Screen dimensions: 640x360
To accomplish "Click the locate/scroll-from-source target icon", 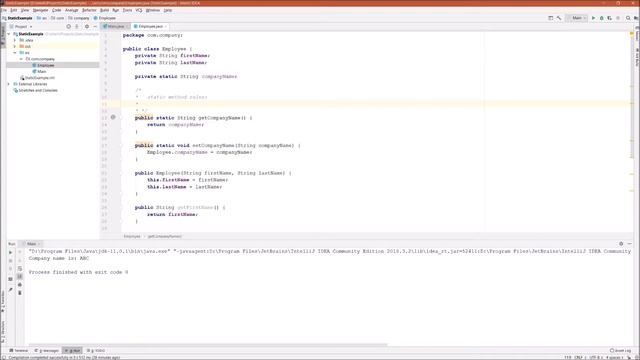I will (69, 27).
